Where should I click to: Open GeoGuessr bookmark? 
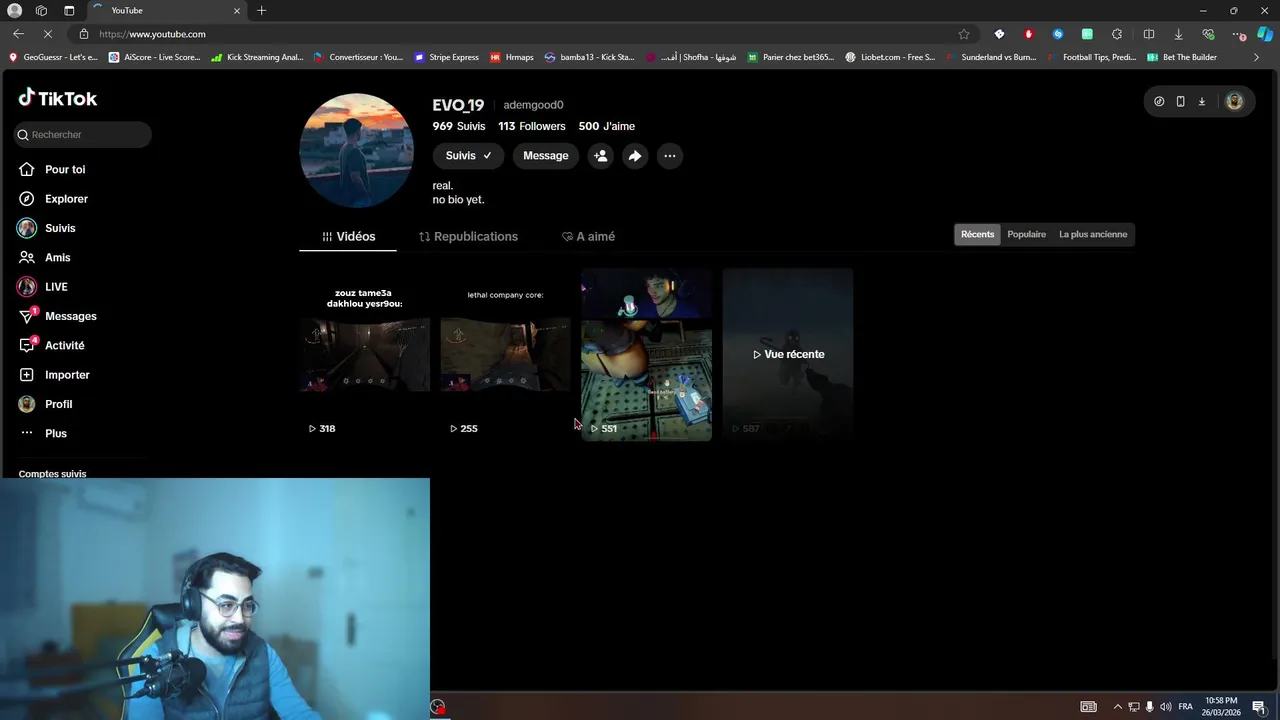click(x=53, y=57)
